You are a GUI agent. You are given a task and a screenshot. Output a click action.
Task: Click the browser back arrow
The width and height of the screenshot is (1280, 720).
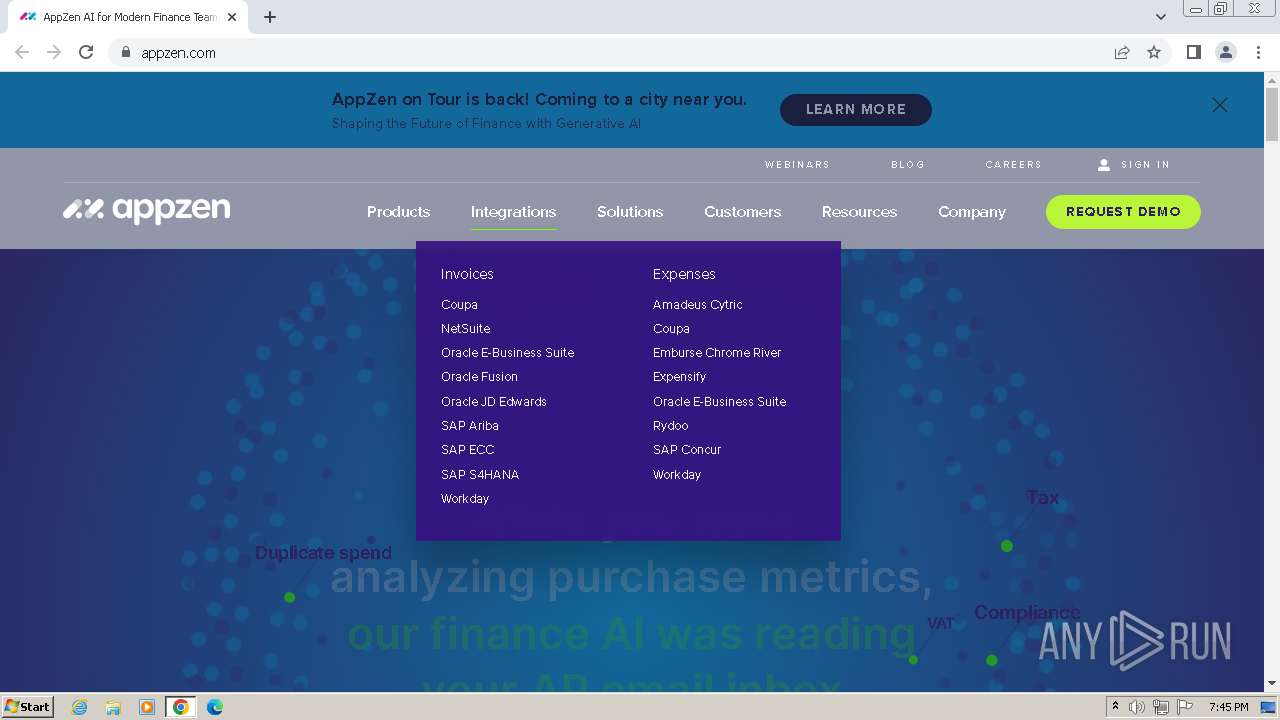(22, 52)
